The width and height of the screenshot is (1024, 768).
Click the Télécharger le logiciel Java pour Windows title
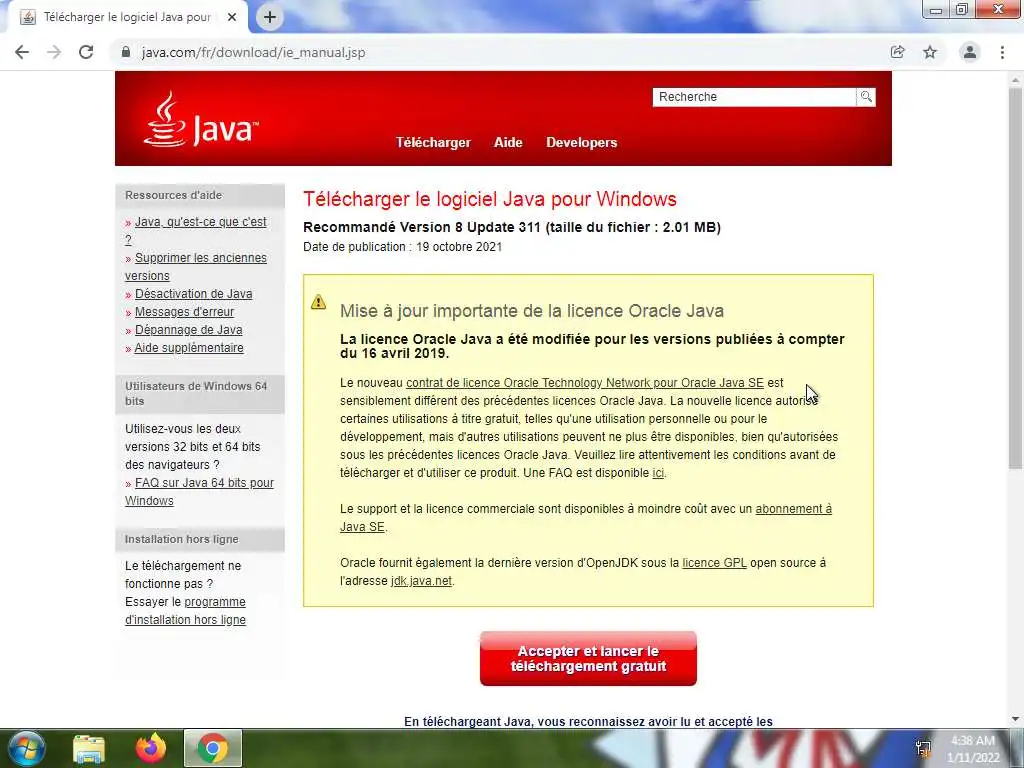(490, 199)
